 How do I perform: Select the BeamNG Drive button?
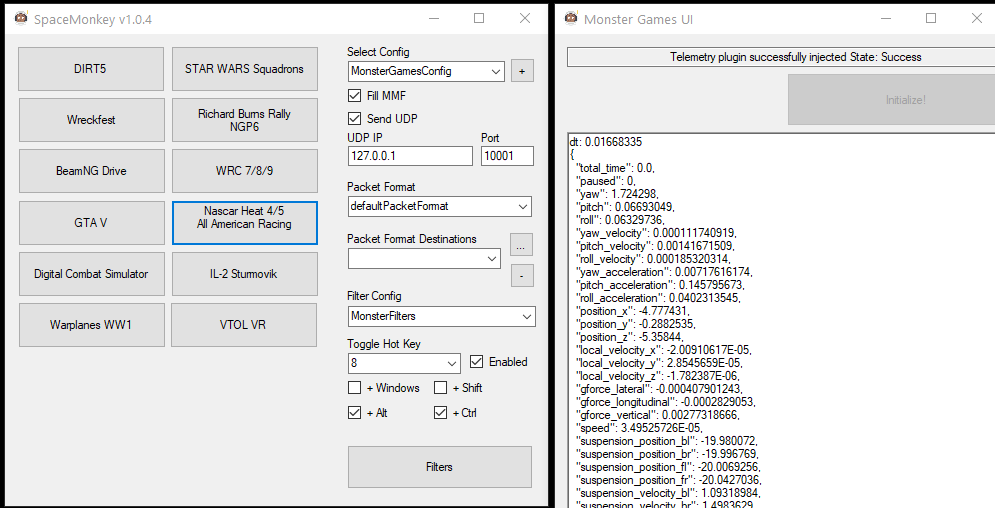coord(91,171)
